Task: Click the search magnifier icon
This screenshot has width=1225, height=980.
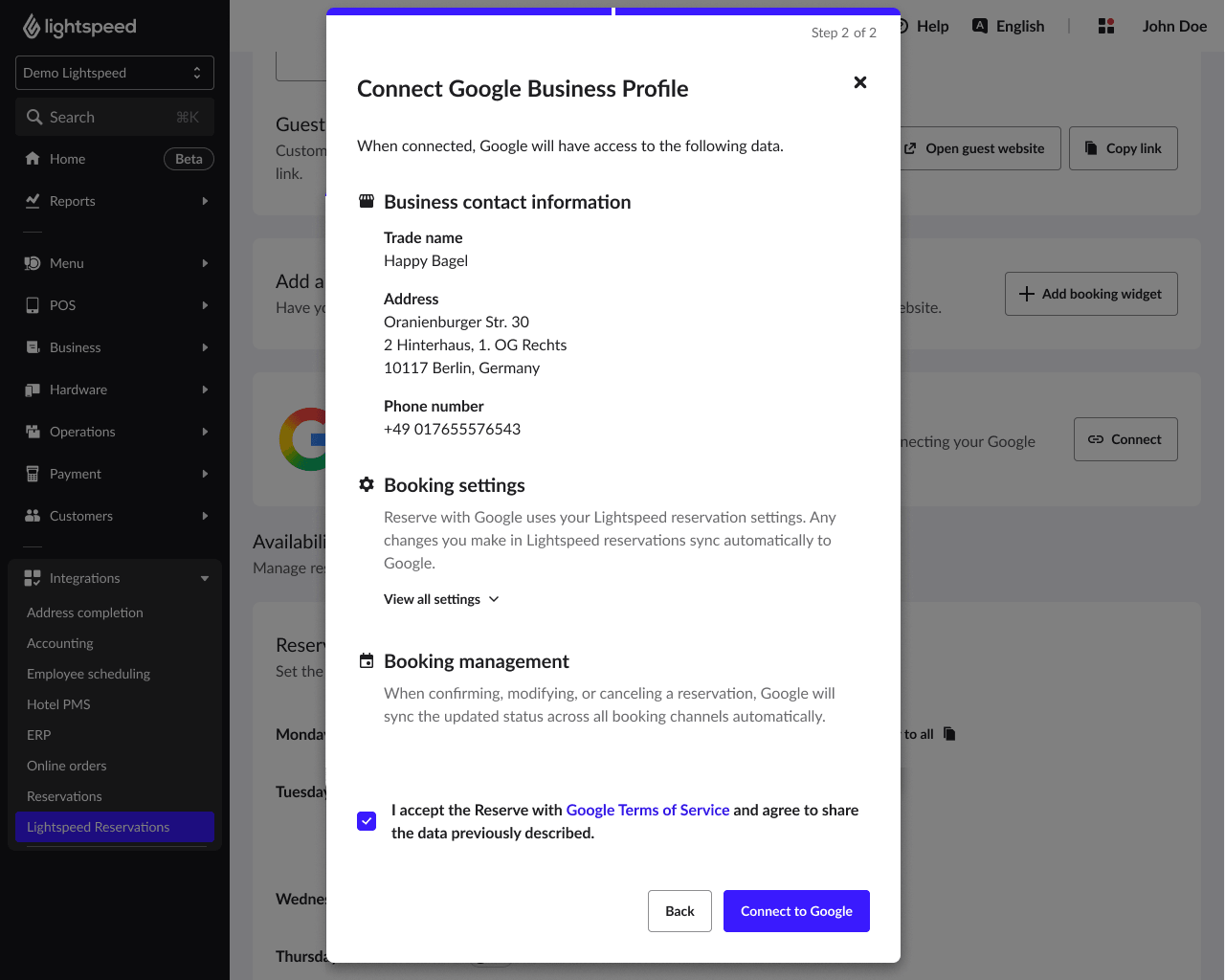Action: pos(34,117)
